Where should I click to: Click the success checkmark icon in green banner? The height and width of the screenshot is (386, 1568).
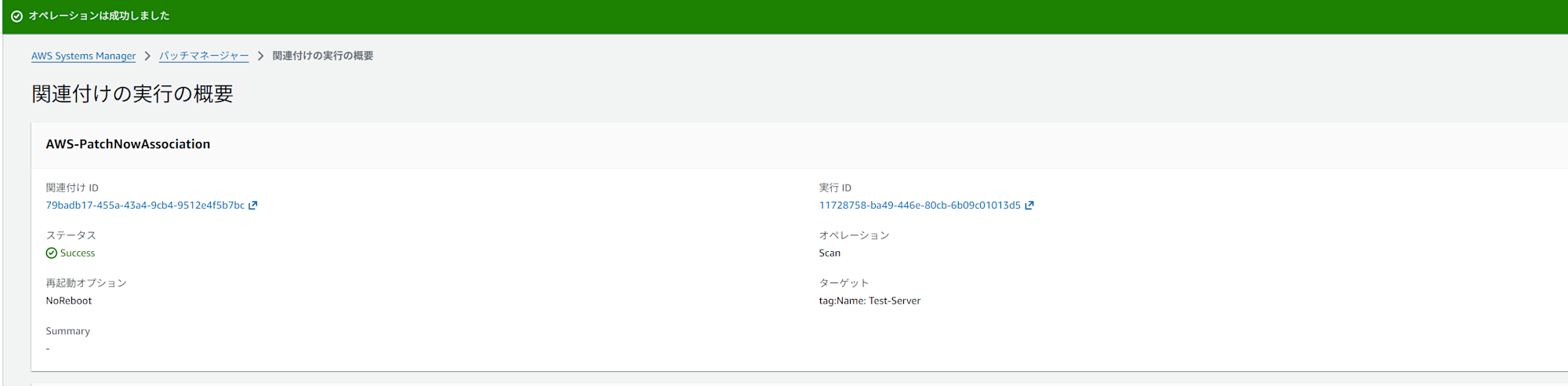click(x=16, y=16)
